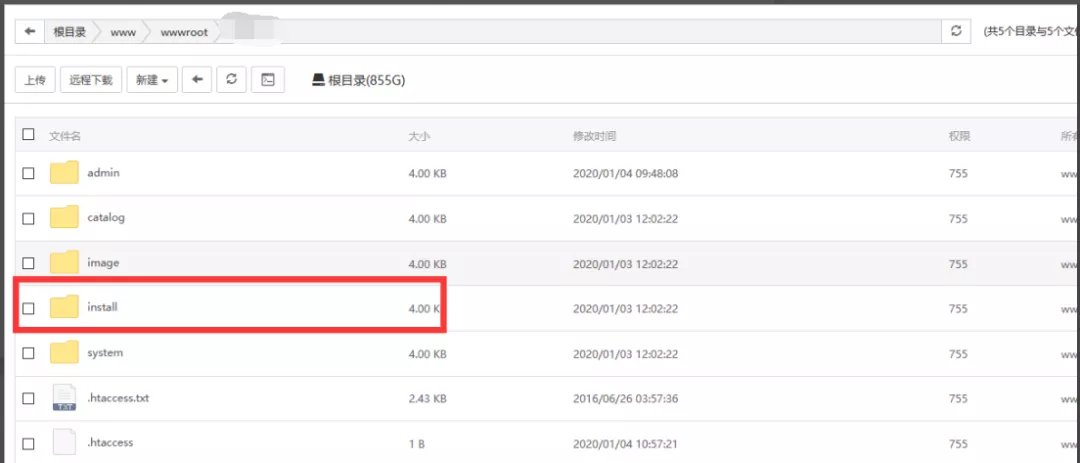
Task: Click the 根目录(855G) disk icon
Action: [318, 80]
